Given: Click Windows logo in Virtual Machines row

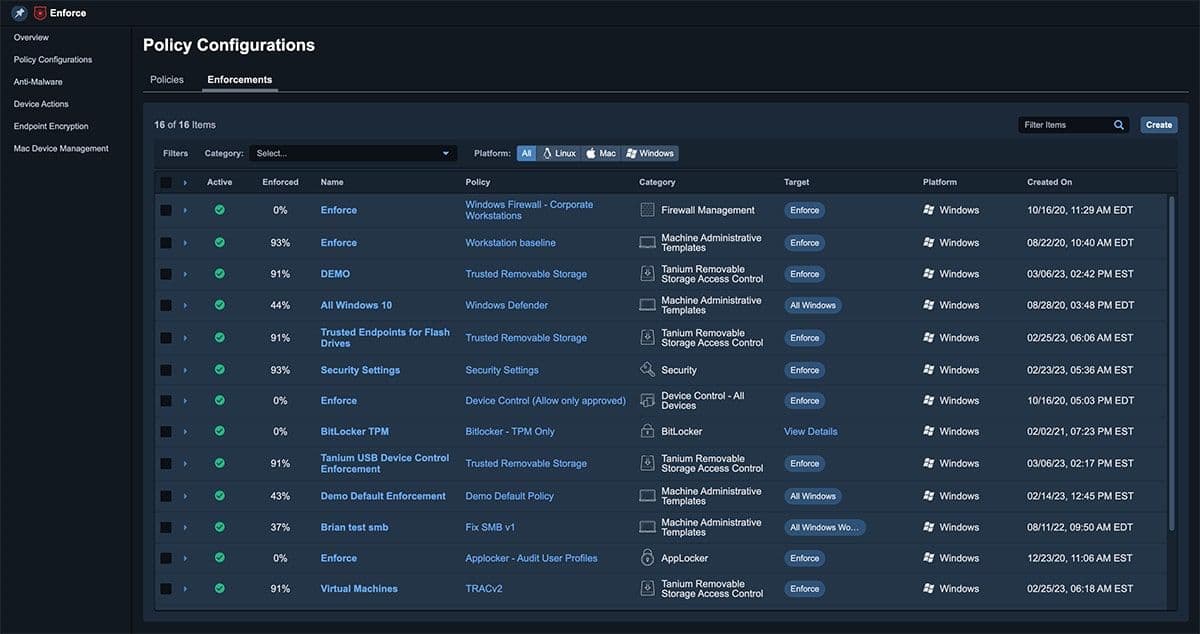Looking at the screenshot, I should tap(929, 589).
